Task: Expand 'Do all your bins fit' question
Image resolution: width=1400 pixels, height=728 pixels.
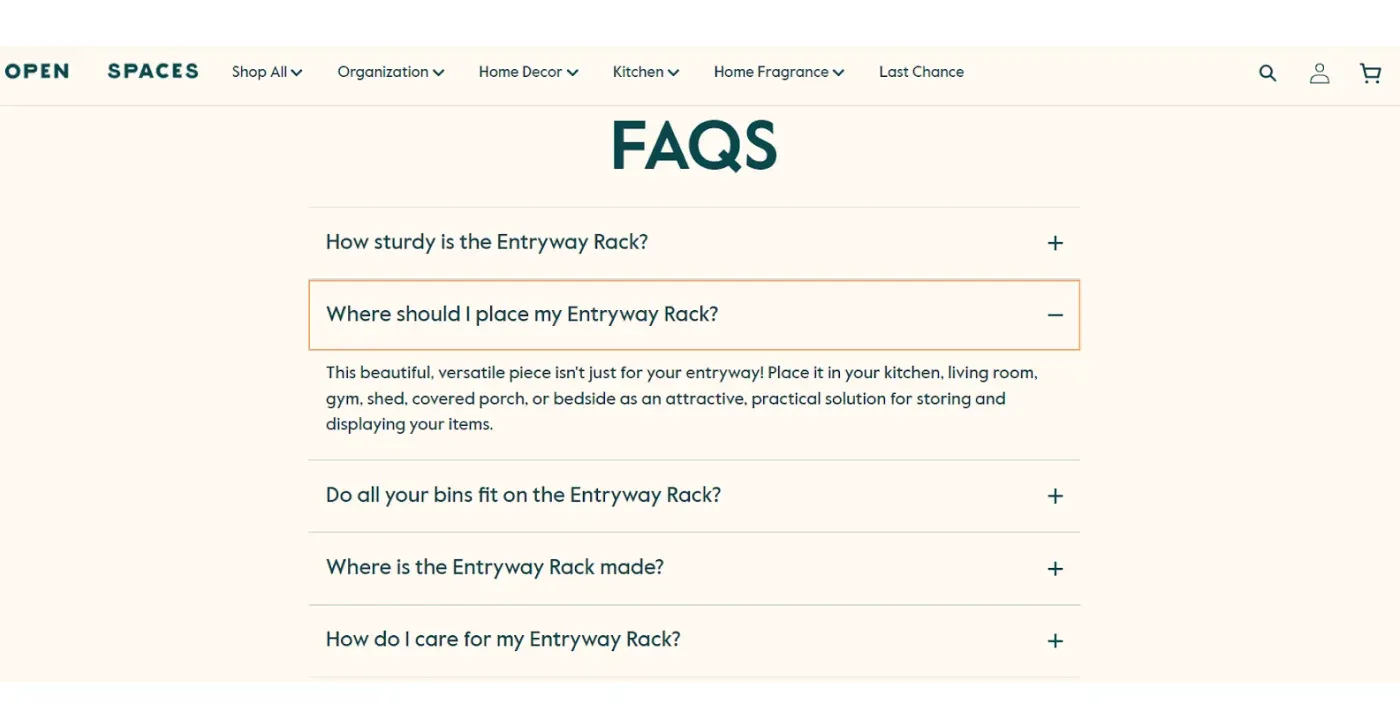Action: point(523,495)
